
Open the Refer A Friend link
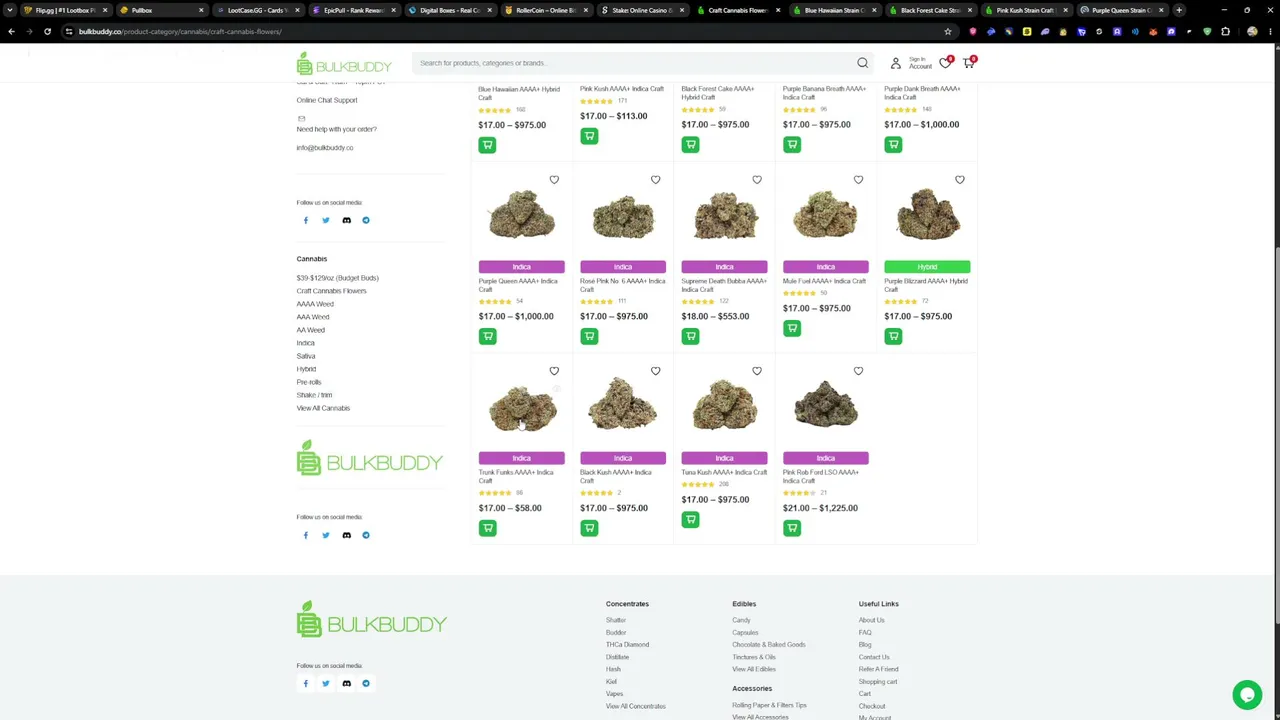(x=878, y=669)
